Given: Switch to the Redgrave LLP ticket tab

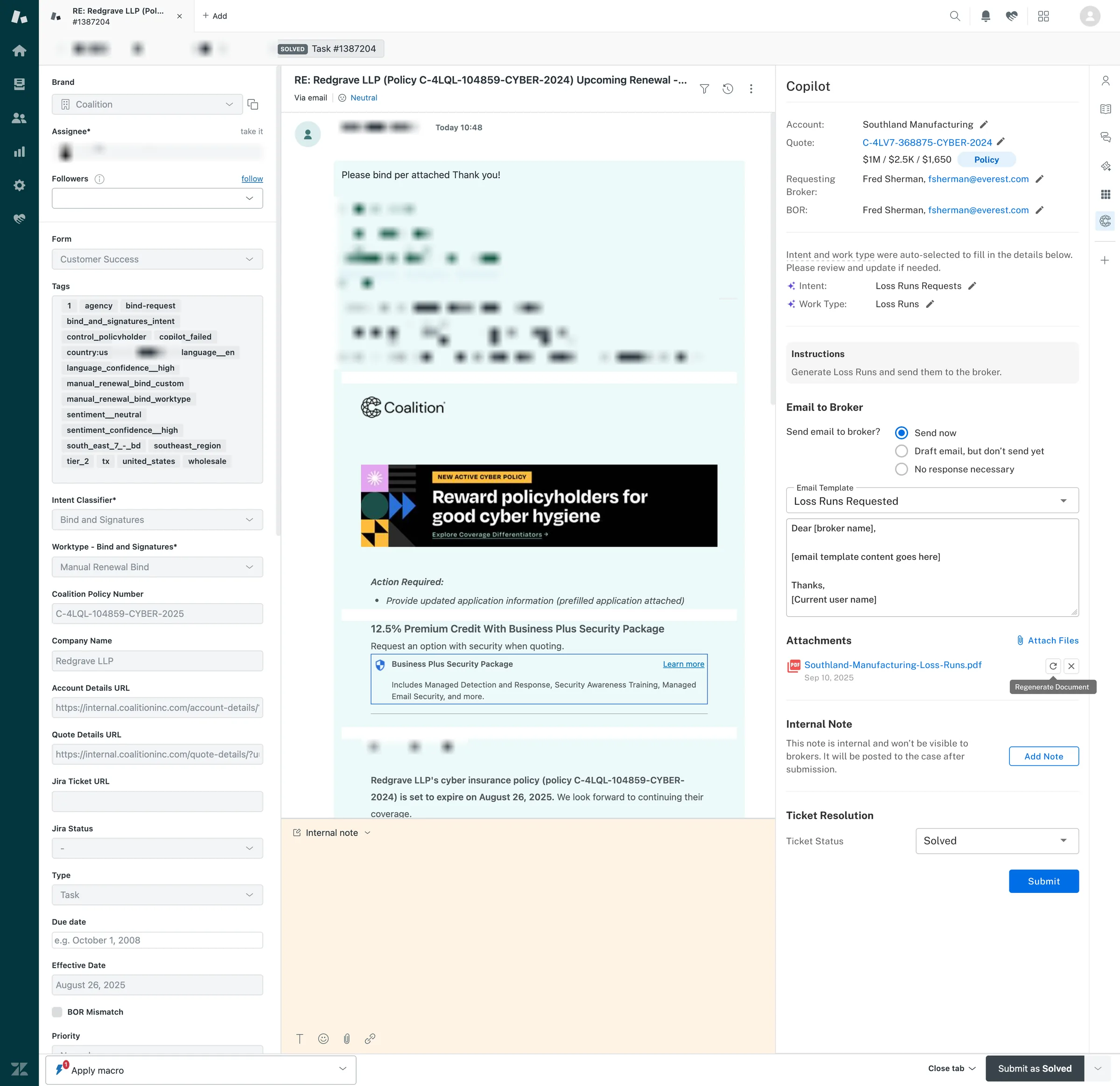Looking at the screenshot, I should (x=118, y=16).
